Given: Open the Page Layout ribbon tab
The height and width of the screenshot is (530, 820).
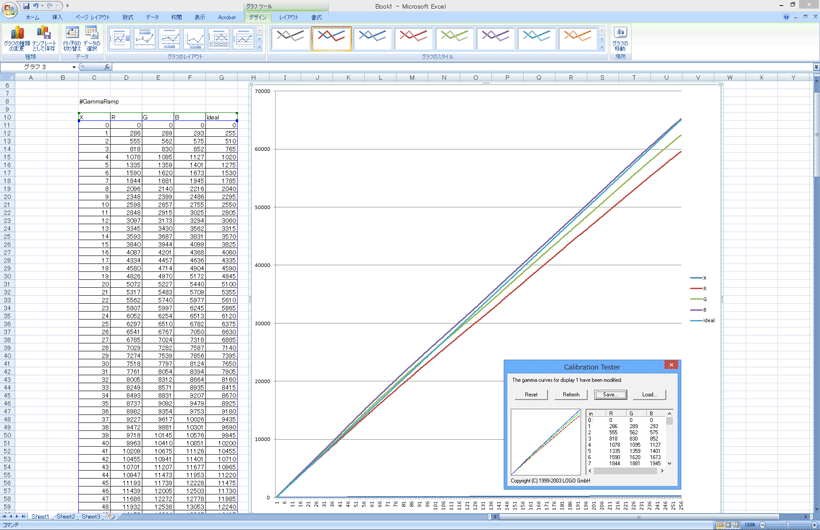Looking at the screenshot, I should pyautogui.click(x=93, y=17).
